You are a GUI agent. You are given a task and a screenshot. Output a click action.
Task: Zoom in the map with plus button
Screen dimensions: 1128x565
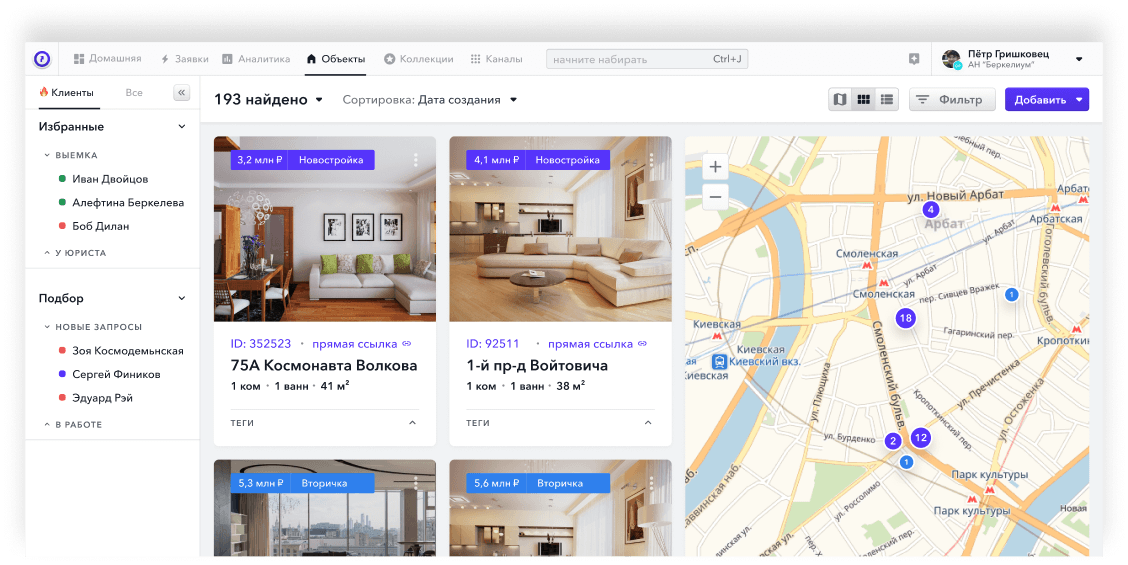pos(715,167)
